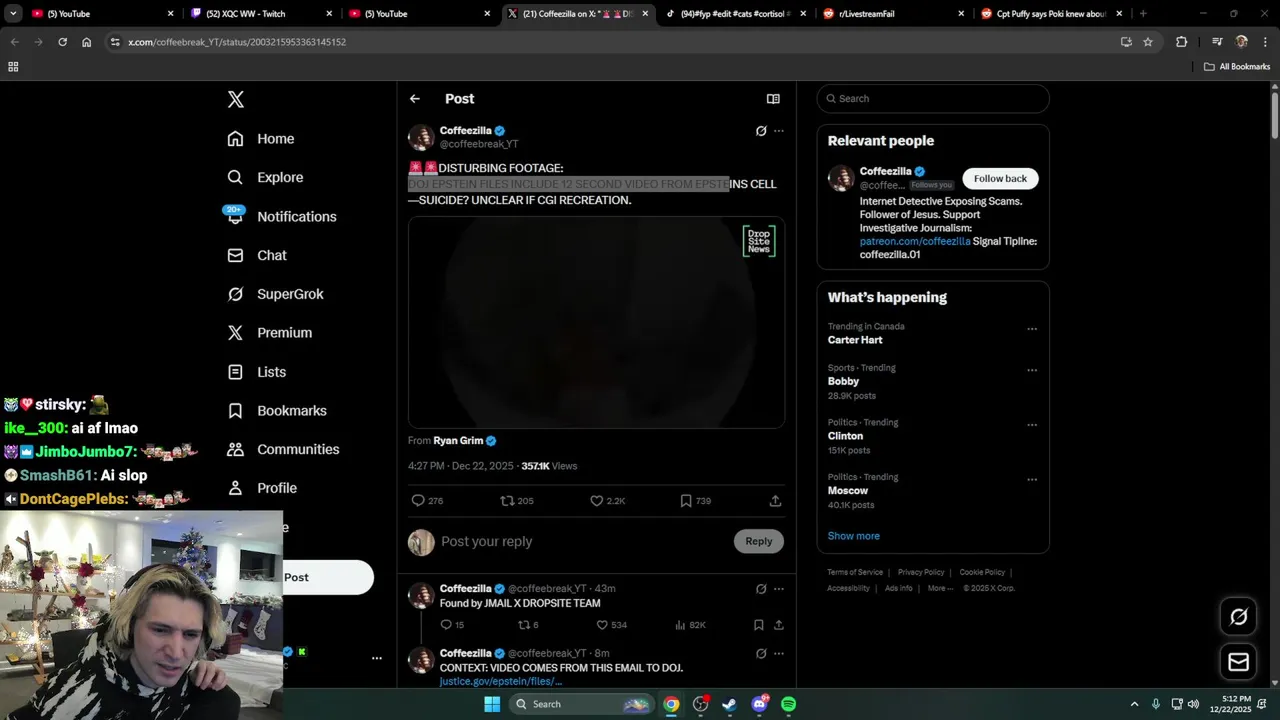The width and height of the screenshot is (1280, 720).
Task: Click the browser address bar
Action: click(610, 42)
